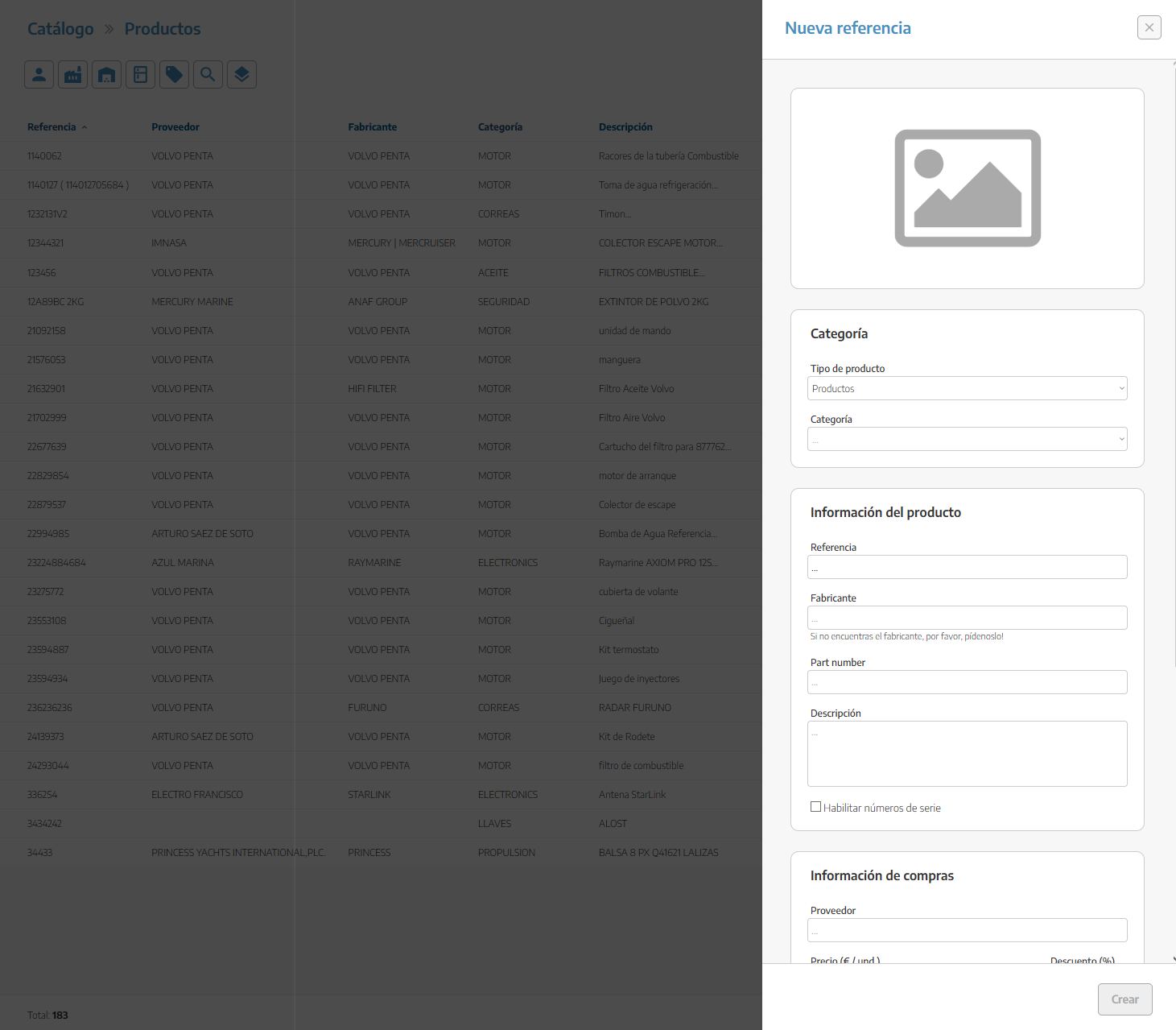Click the unidad de mando description
The image size is (1176, 1030).
click(x=635, y=331)
